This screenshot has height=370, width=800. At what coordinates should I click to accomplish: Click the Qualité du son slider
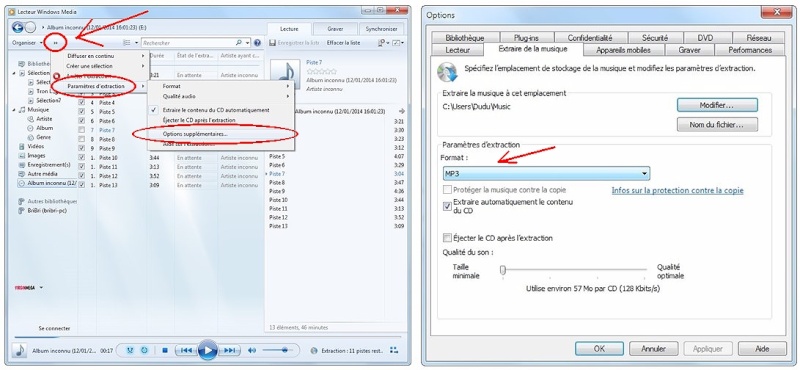[x=574, y=270]
